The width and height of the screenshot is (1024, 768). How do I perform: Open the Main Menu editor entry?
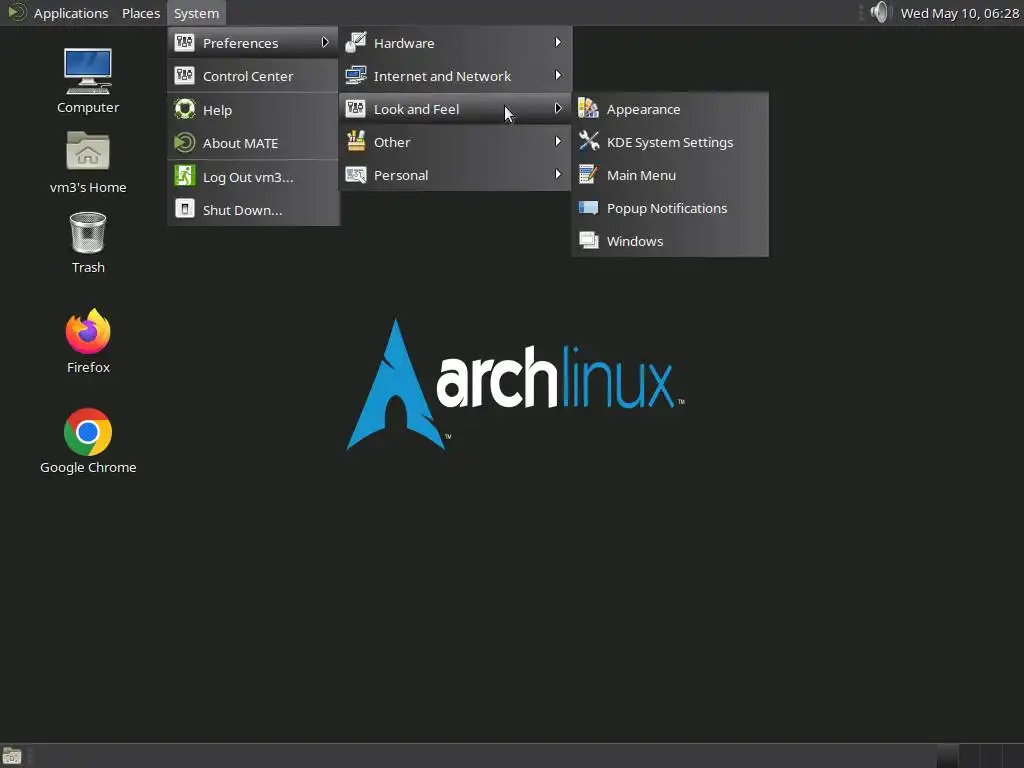coord(670,175)
